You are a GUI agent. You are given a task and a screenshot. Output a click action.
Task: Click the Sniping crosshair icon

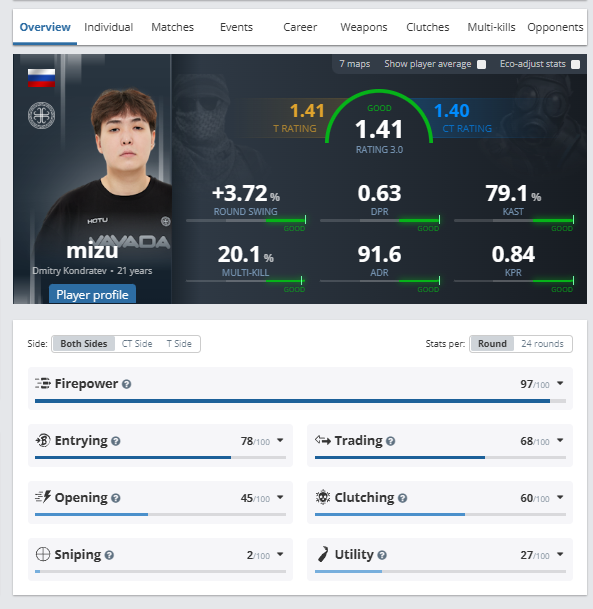point(43,554)
